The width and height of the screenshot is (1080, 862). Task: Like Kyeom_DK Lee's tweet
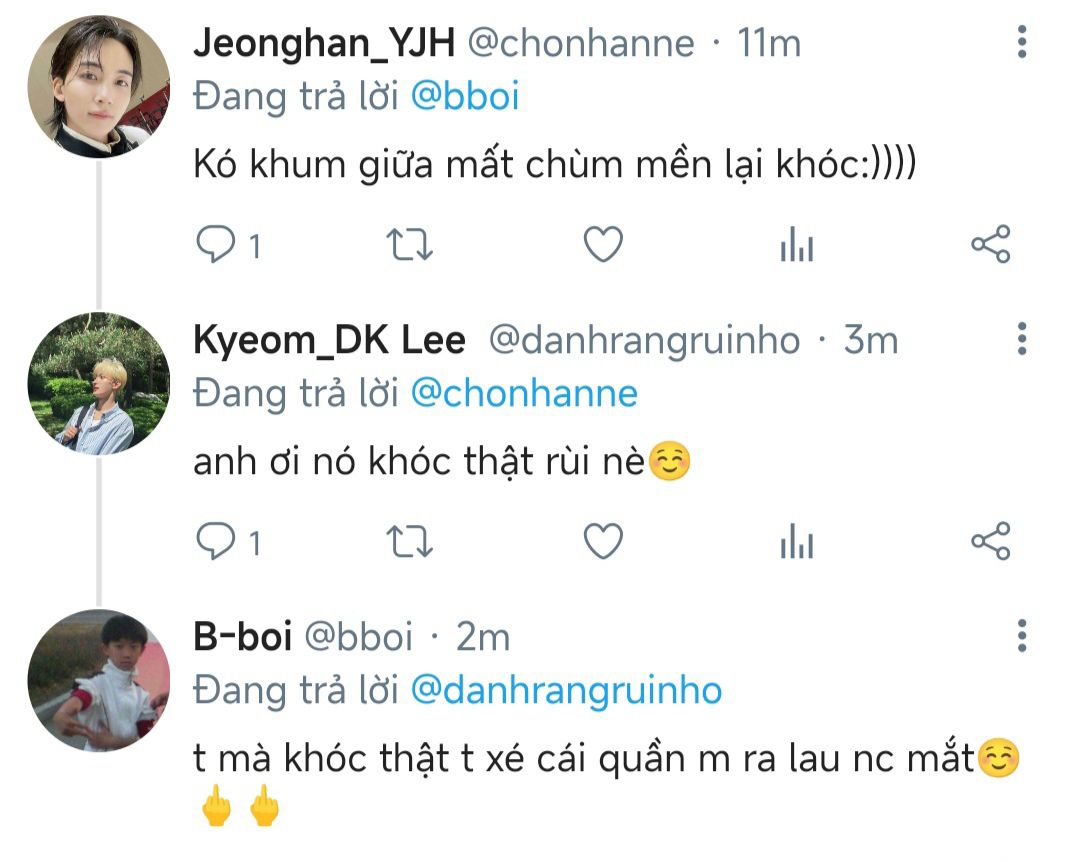coord(603,542)
